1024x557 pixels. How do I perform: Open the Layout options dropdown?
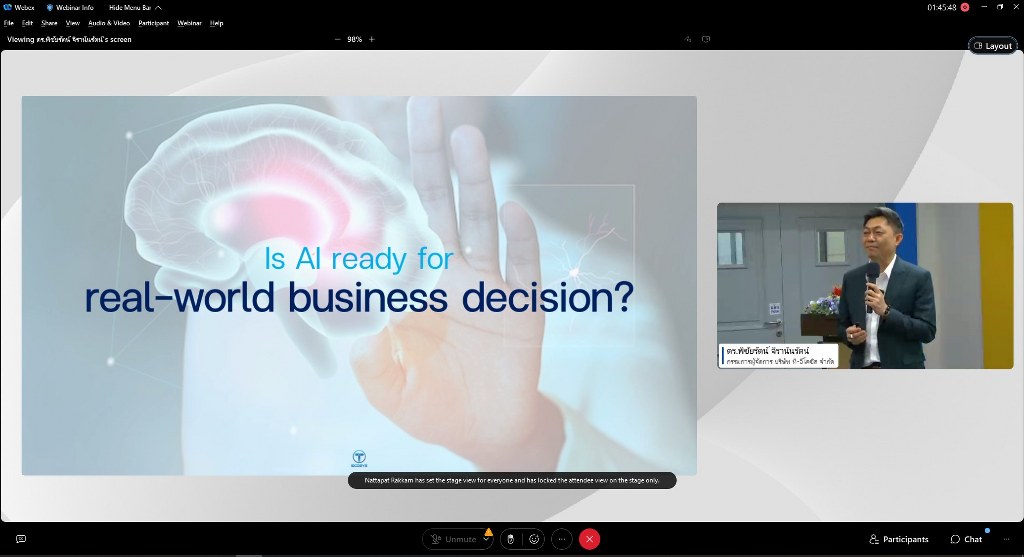[x=992, y=46]
